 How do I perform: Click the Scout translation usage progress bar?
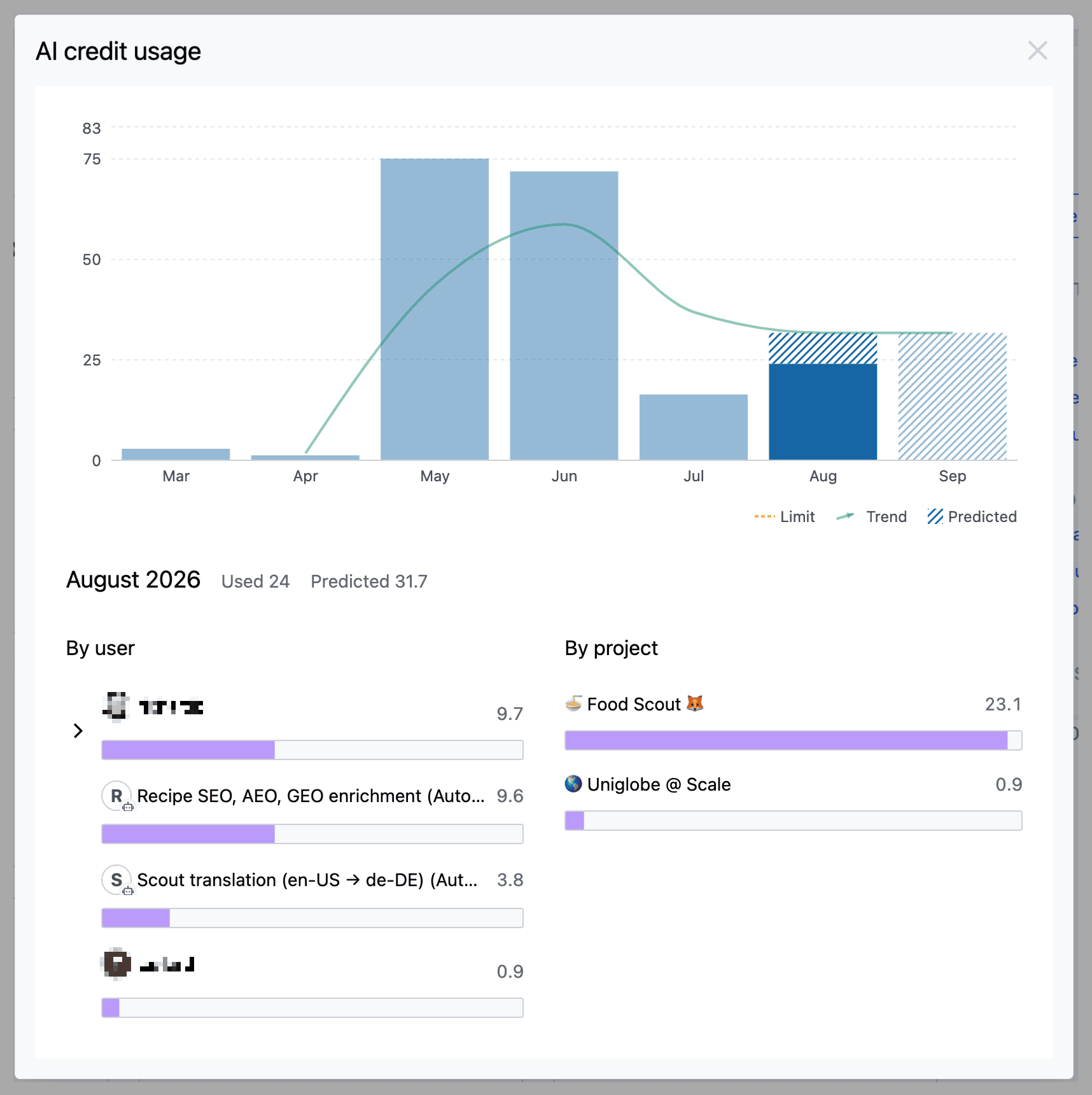[312, 918]
